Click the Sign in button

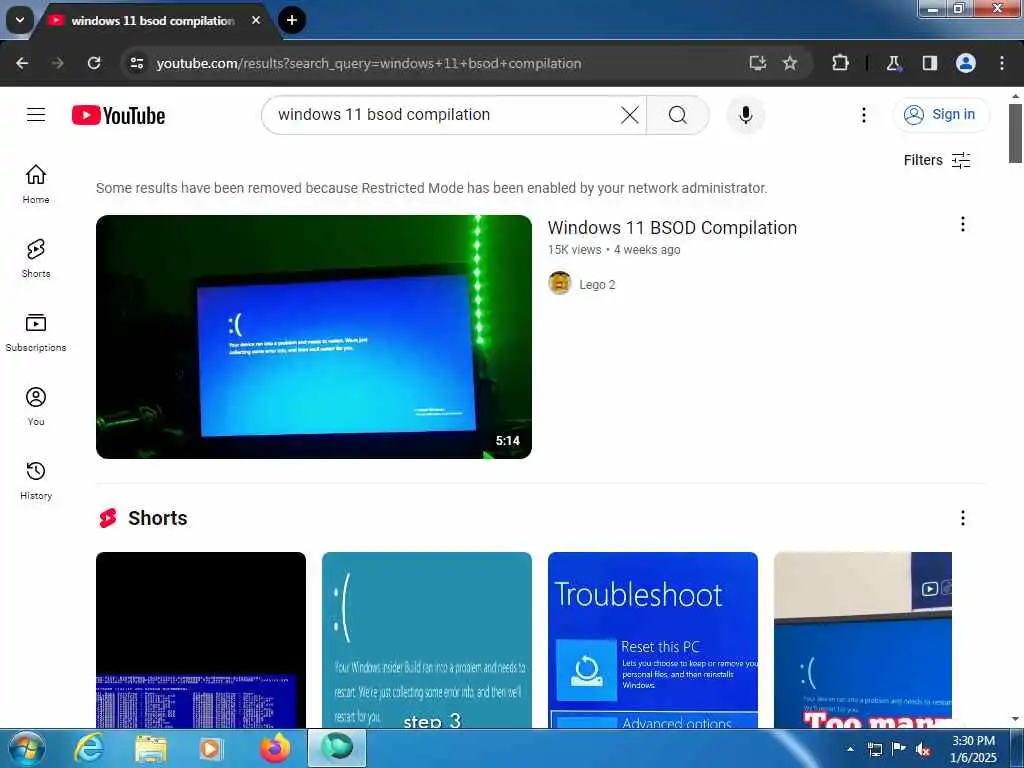pyautogui.click(x=941, y=114)
